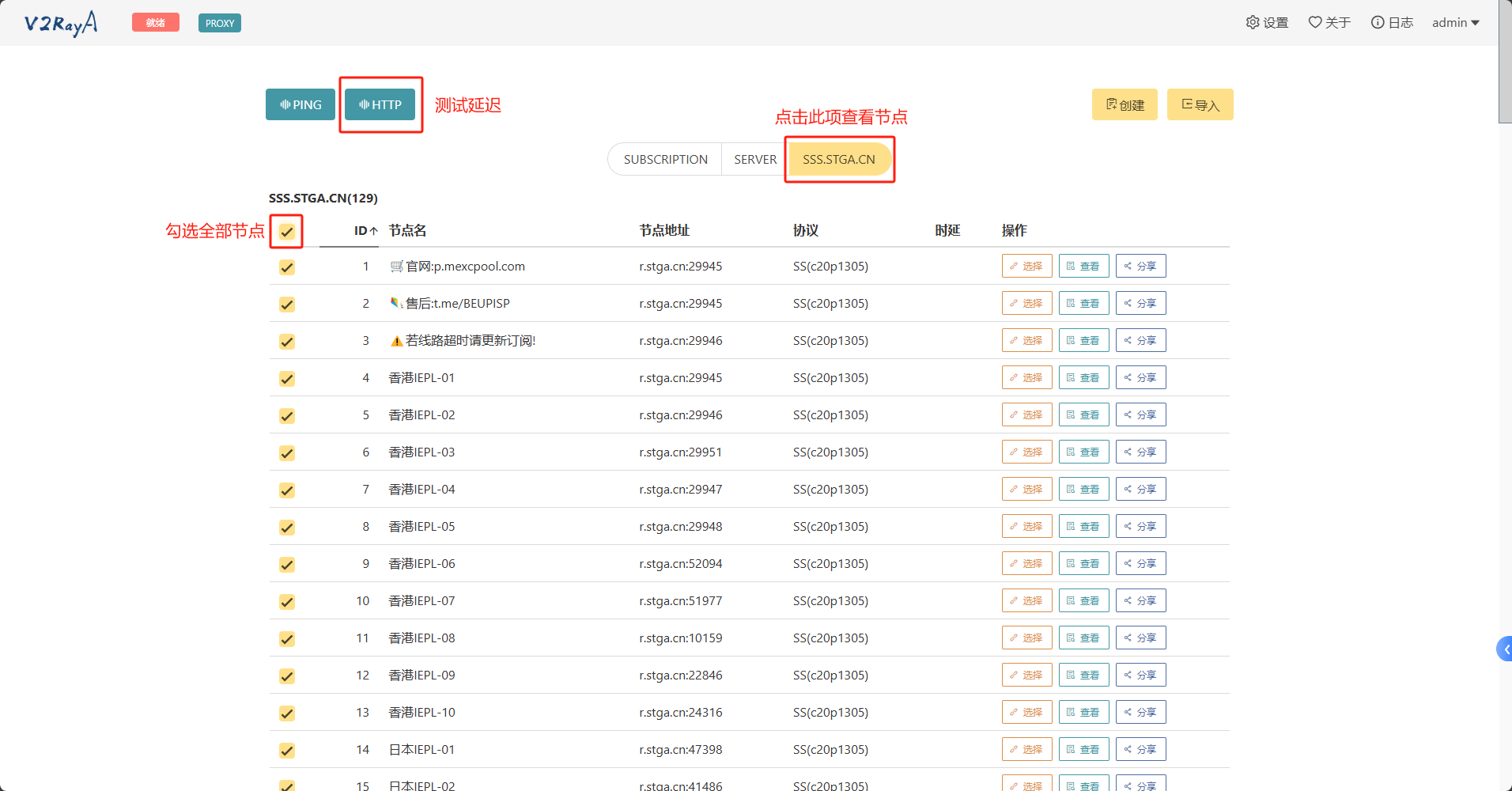Screen dimensions: 1512x791
Task: Click the red status tag in header
Action: click(156, 23)
